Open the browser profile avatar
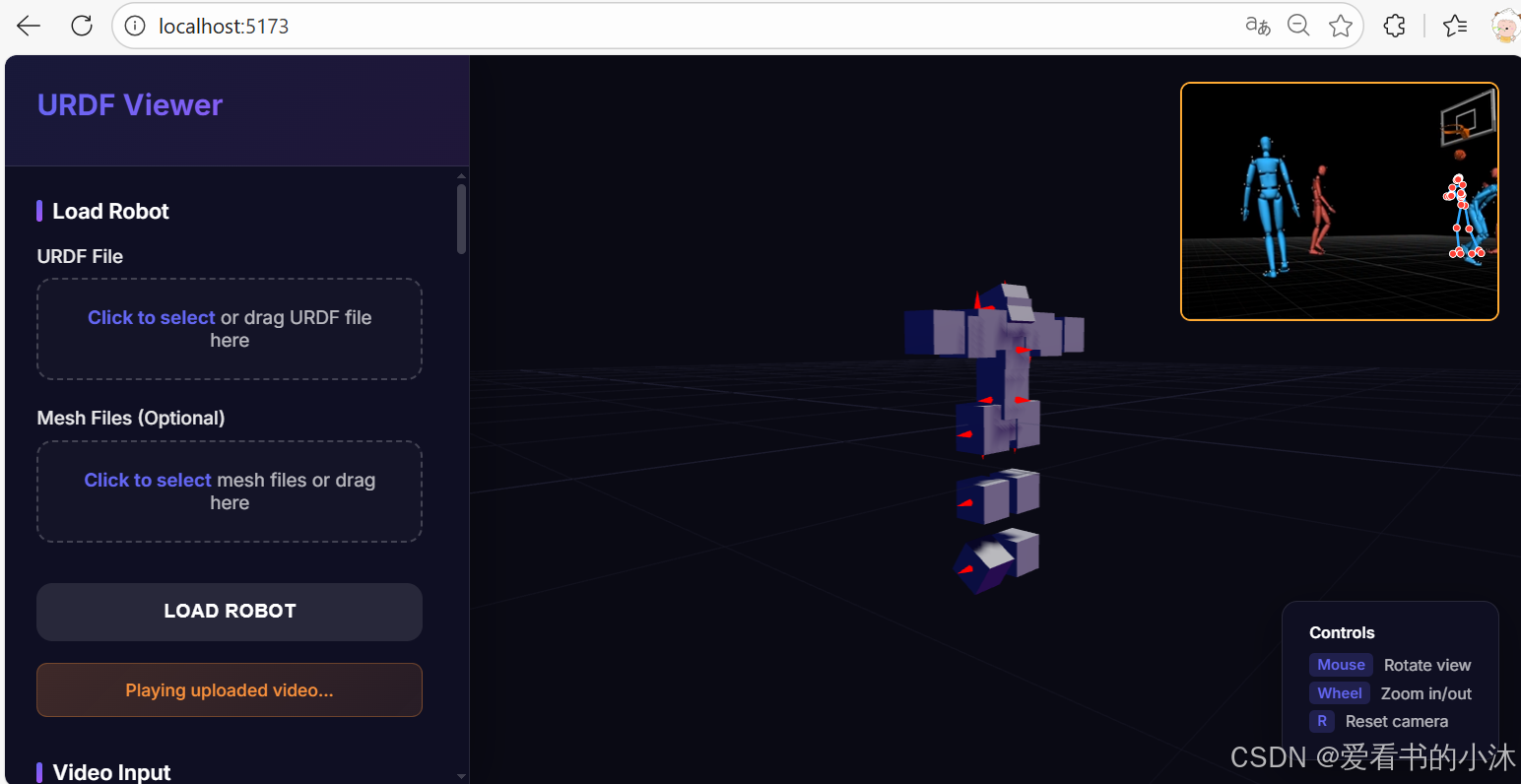Viewport: 1521px width, 784px height. tap(1505, 27)
